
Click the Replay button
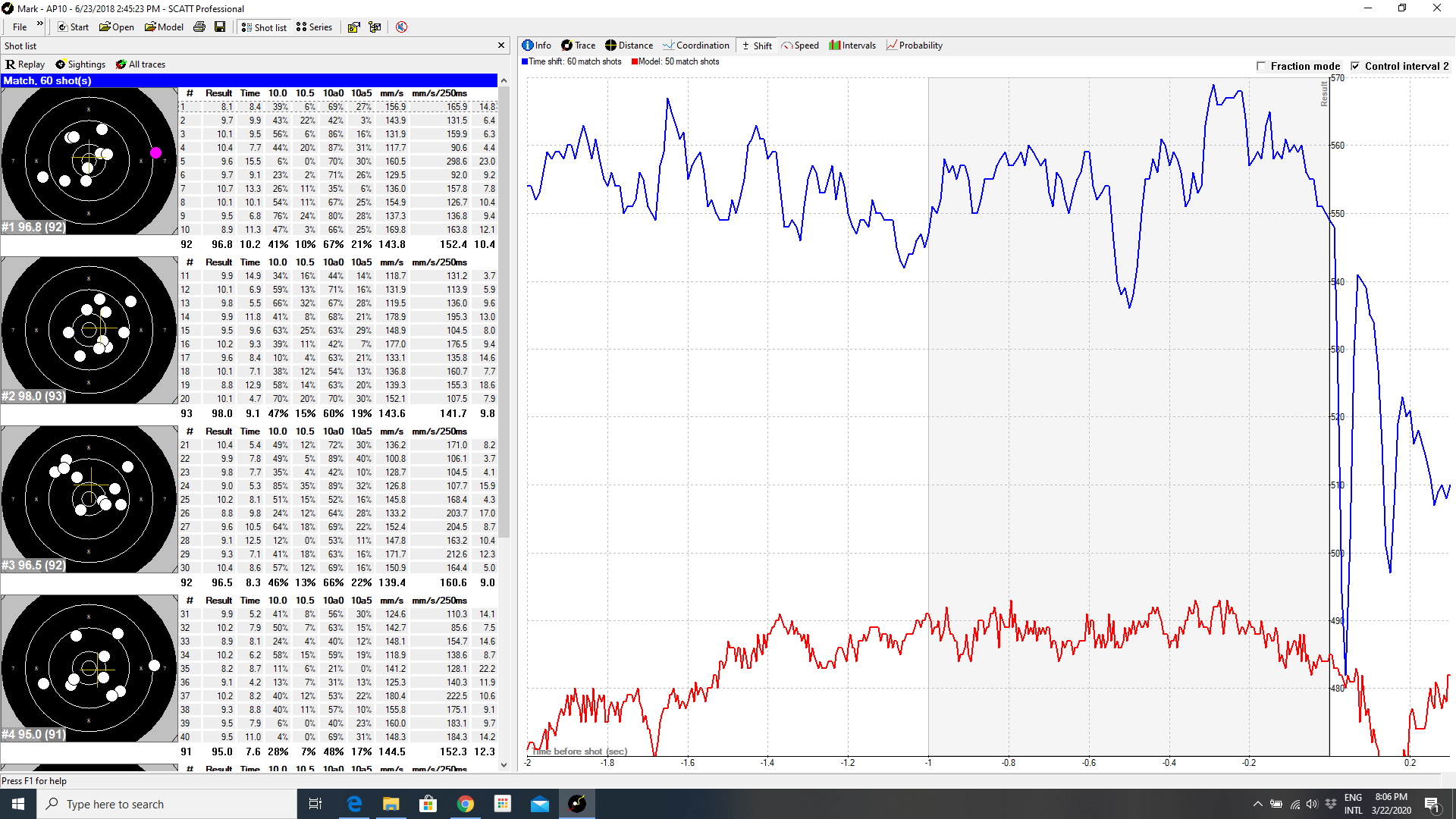pyautogui.click(x=25, y=64)
